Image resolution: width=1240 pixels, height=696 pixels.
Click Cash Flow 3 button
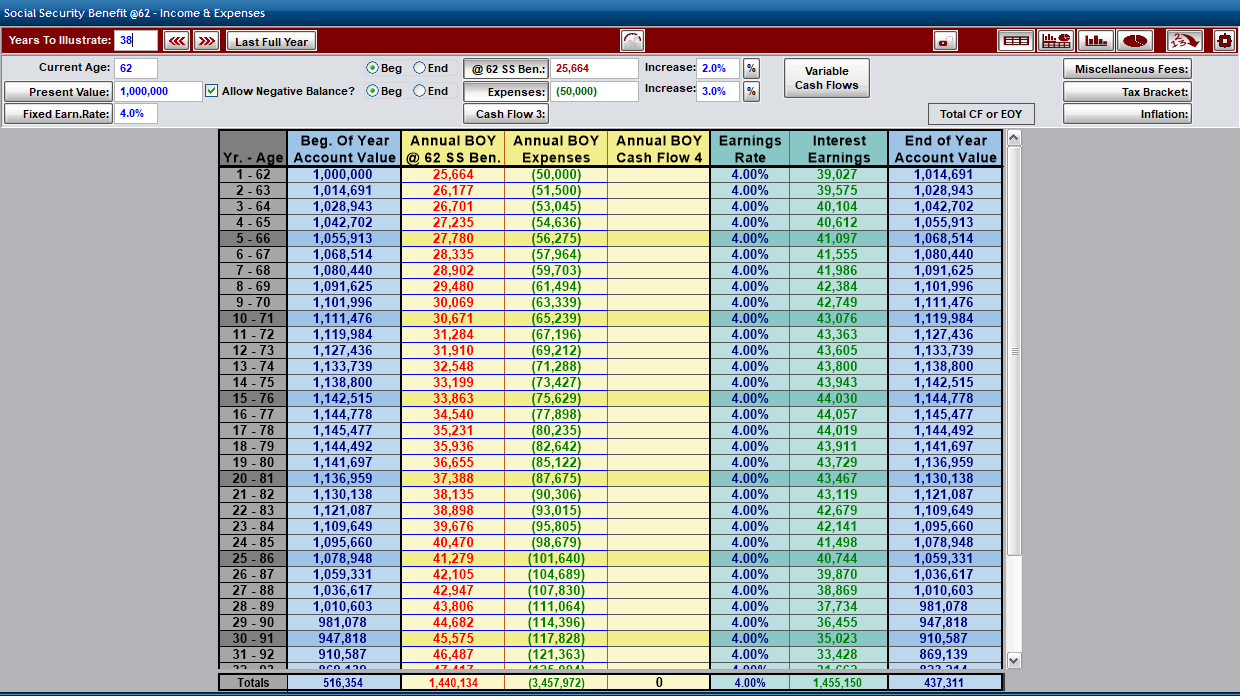click(x=505, y=114)
